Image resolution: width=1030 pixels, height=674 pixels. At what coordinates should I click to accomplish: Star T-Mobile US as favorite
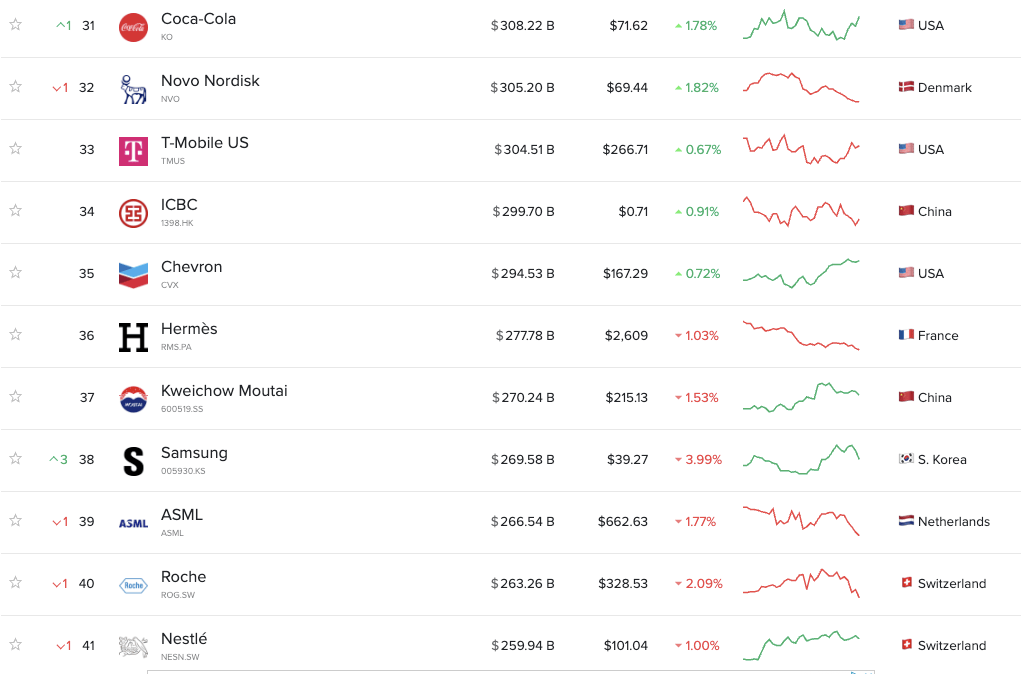point(16,148)
